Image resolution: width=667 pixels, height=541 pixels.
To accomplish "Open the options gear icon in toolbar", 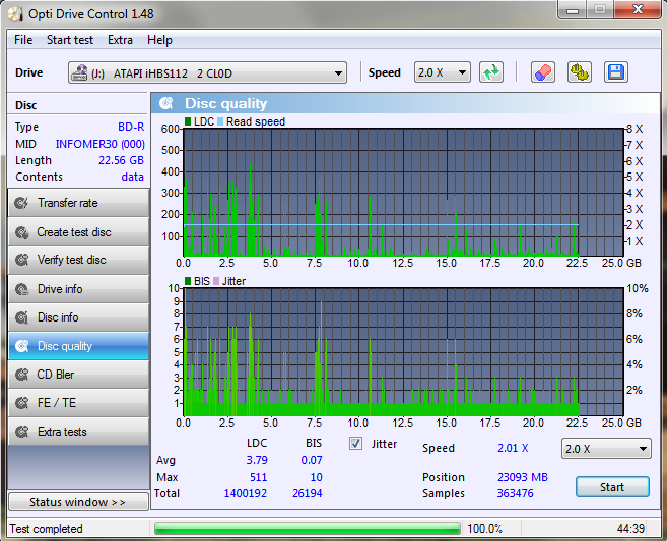I will pyautogui.click(x=579, y=72).
